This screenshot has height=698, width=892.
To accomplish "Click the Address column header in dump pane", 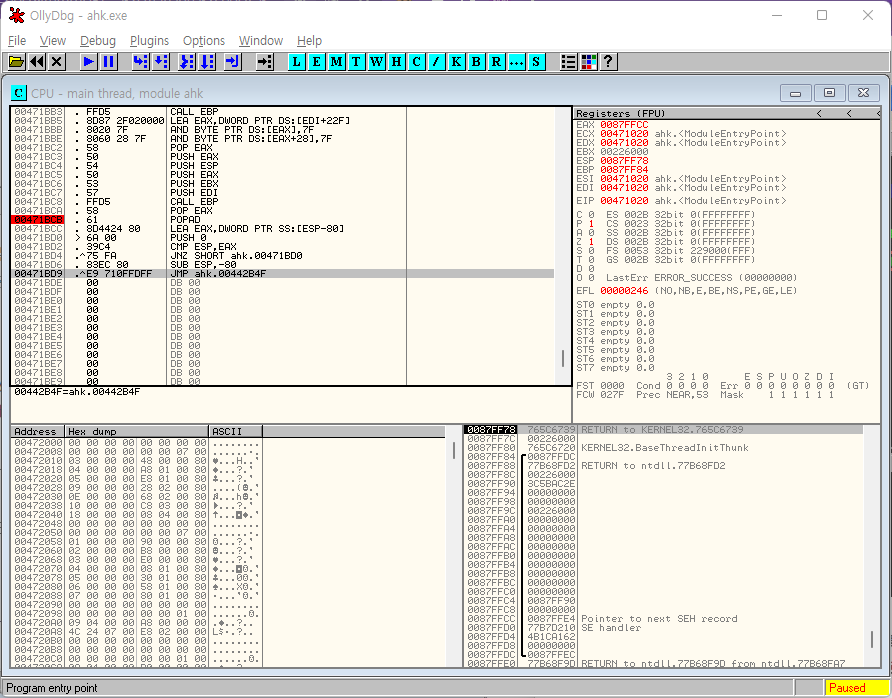I will point(37,432).
